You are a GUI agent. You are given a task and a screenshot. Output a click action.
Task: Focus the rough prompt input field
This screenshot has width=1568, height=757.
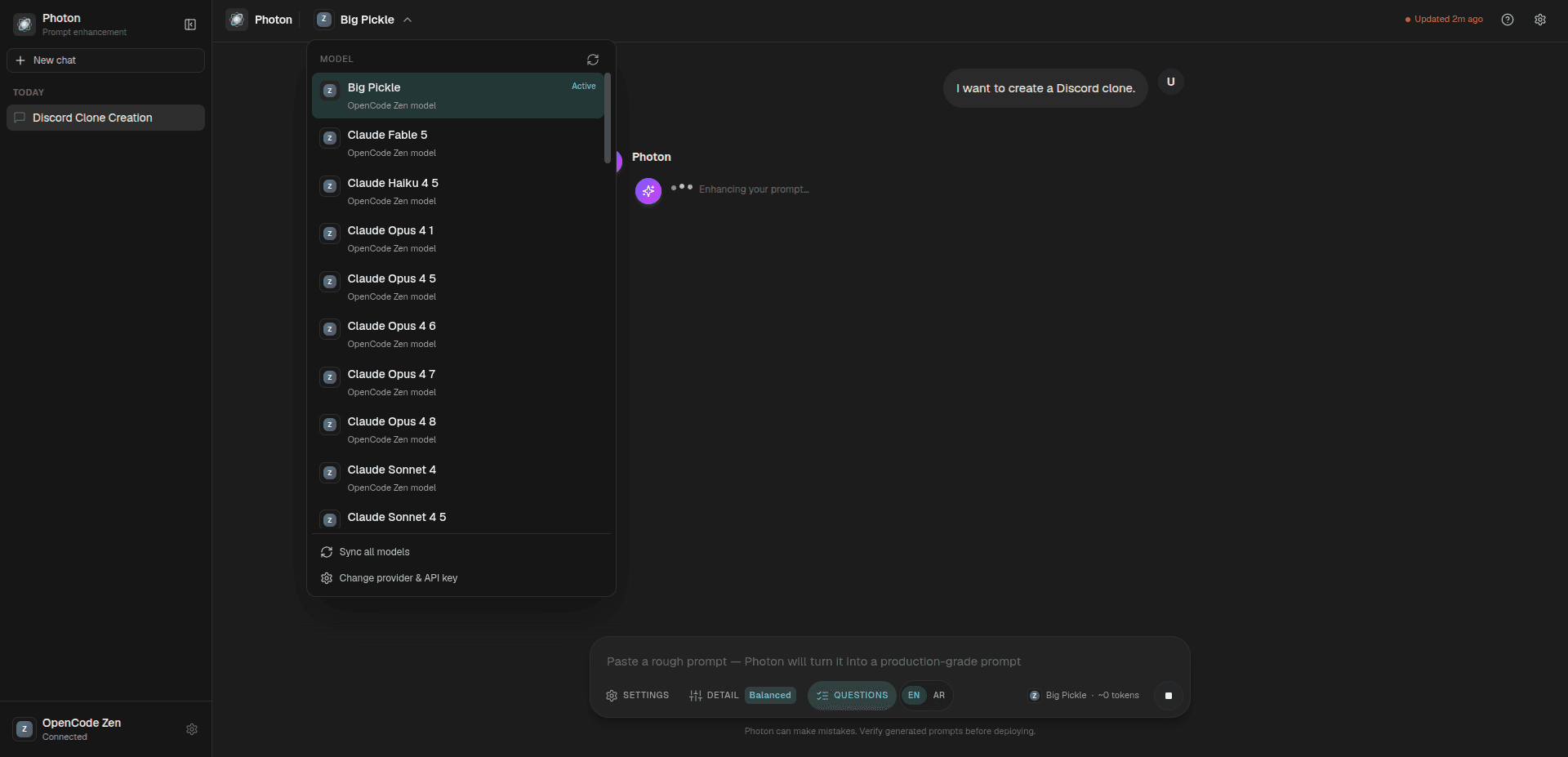pos(889,661)
